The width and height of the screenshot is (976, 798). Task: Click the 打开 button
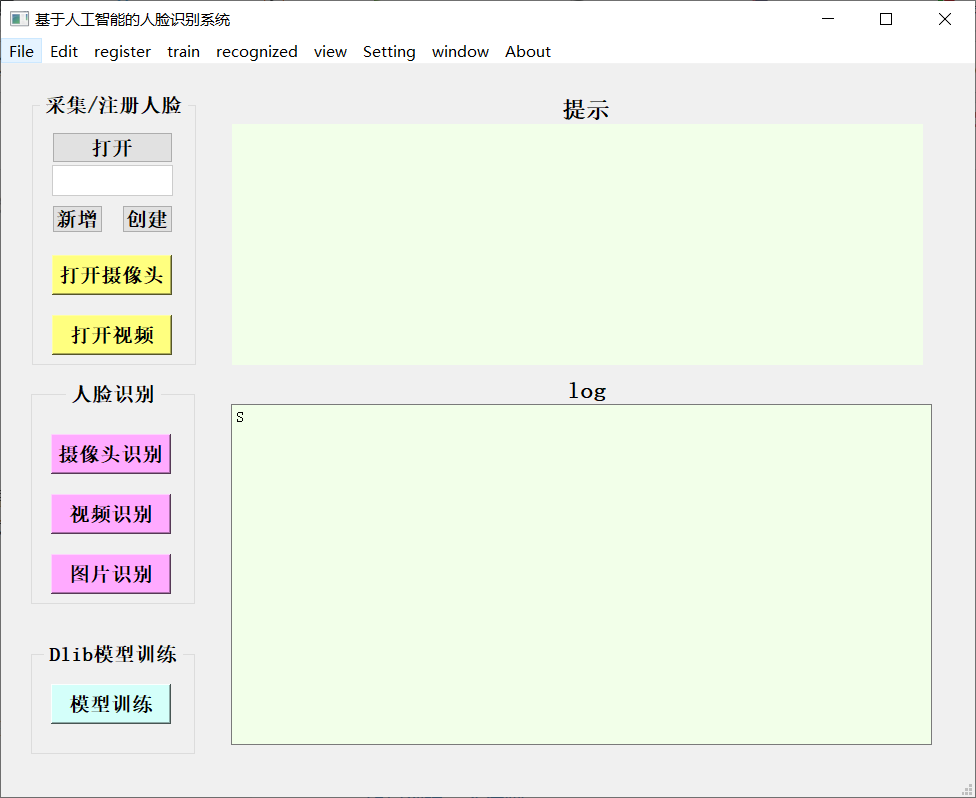point(112,148)
